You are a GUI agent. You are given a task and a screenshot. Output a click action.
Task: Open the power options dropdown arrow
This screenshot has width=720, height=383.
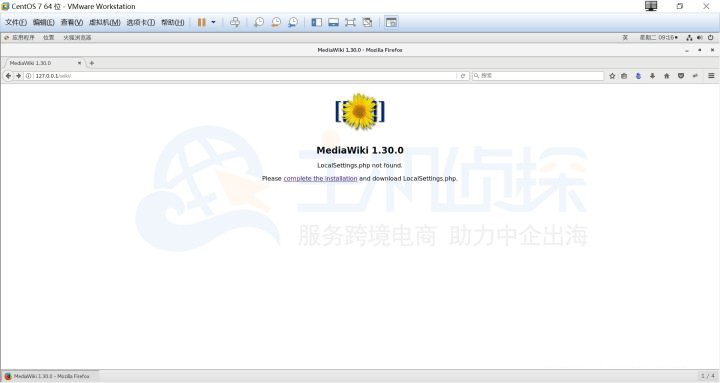[213, 22]
